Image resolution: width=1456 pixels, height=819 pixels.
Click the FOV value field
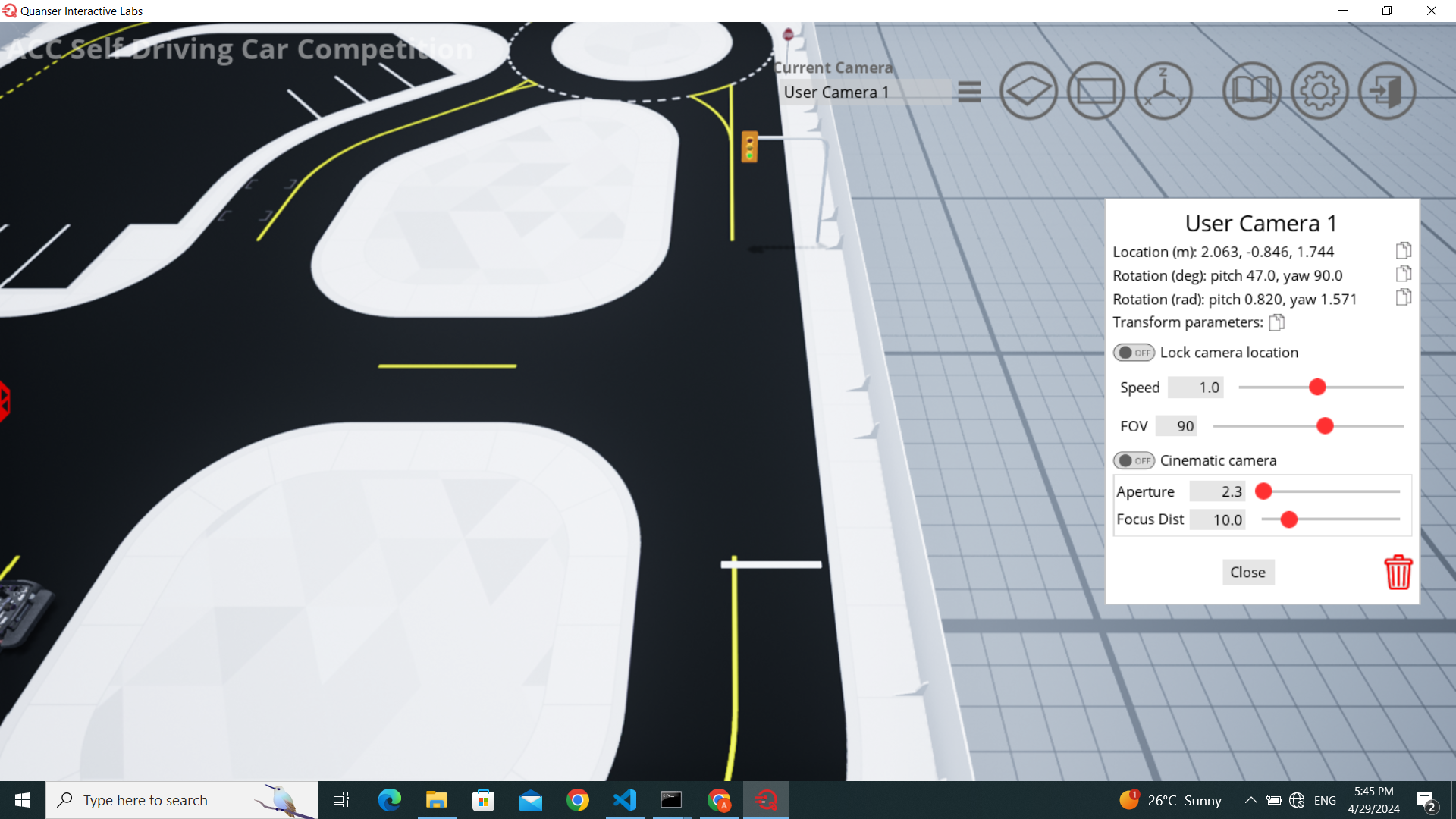click(x=1176, y=426)
